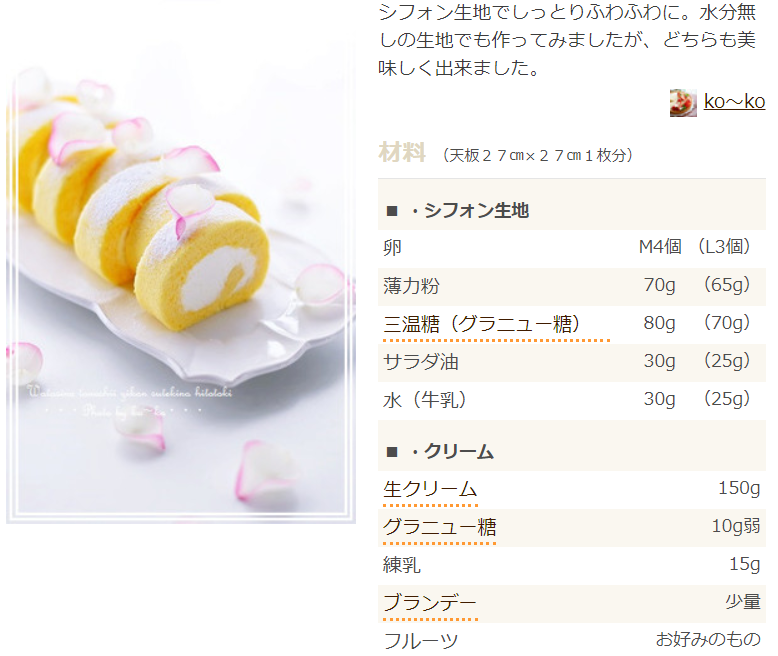Click the recipe description text paragraph
Screen dimensions: 778x656
pyautogui.click(x=567, y=40)
